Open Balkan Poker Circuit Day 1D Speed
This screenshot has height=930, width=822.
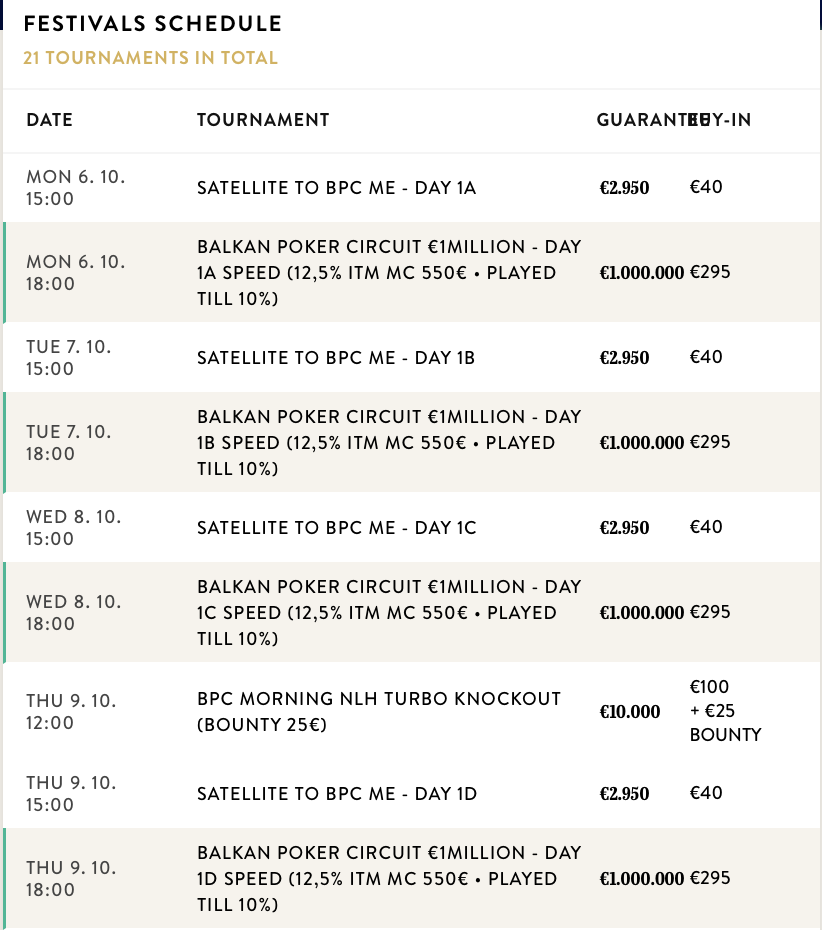389,878
